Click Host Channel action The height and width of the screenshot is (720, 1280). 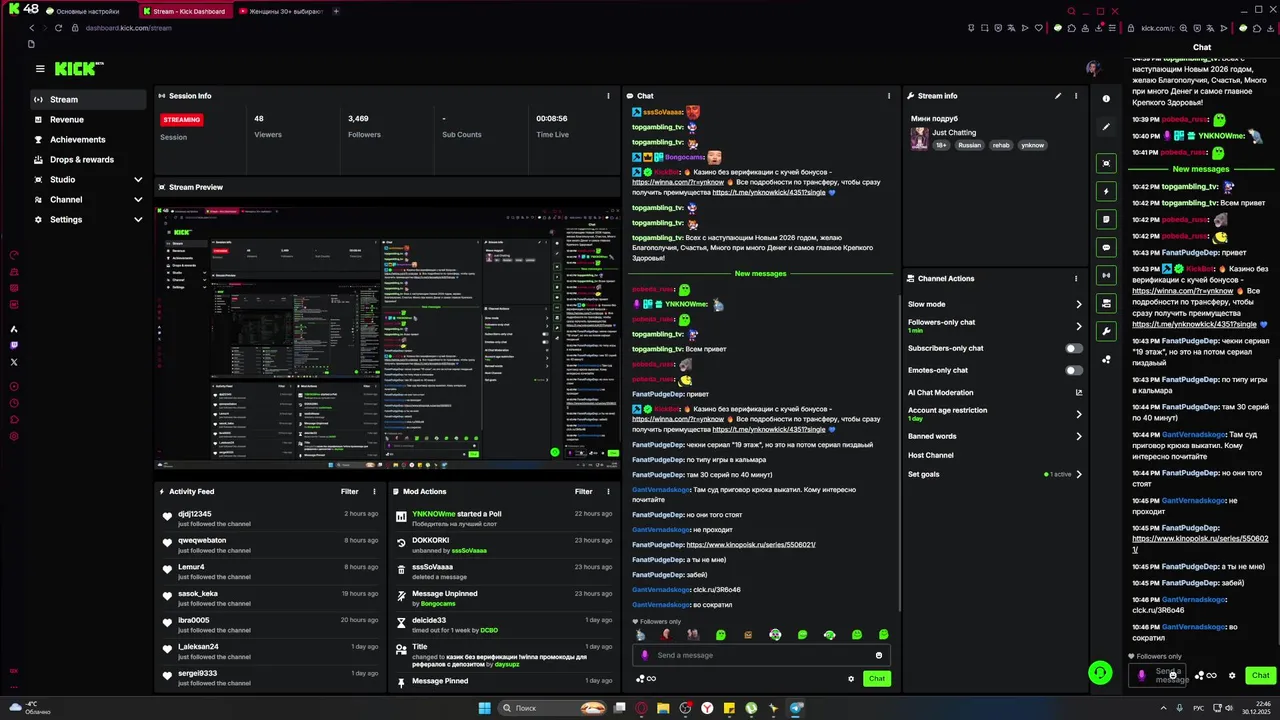[x=931, y=455]
